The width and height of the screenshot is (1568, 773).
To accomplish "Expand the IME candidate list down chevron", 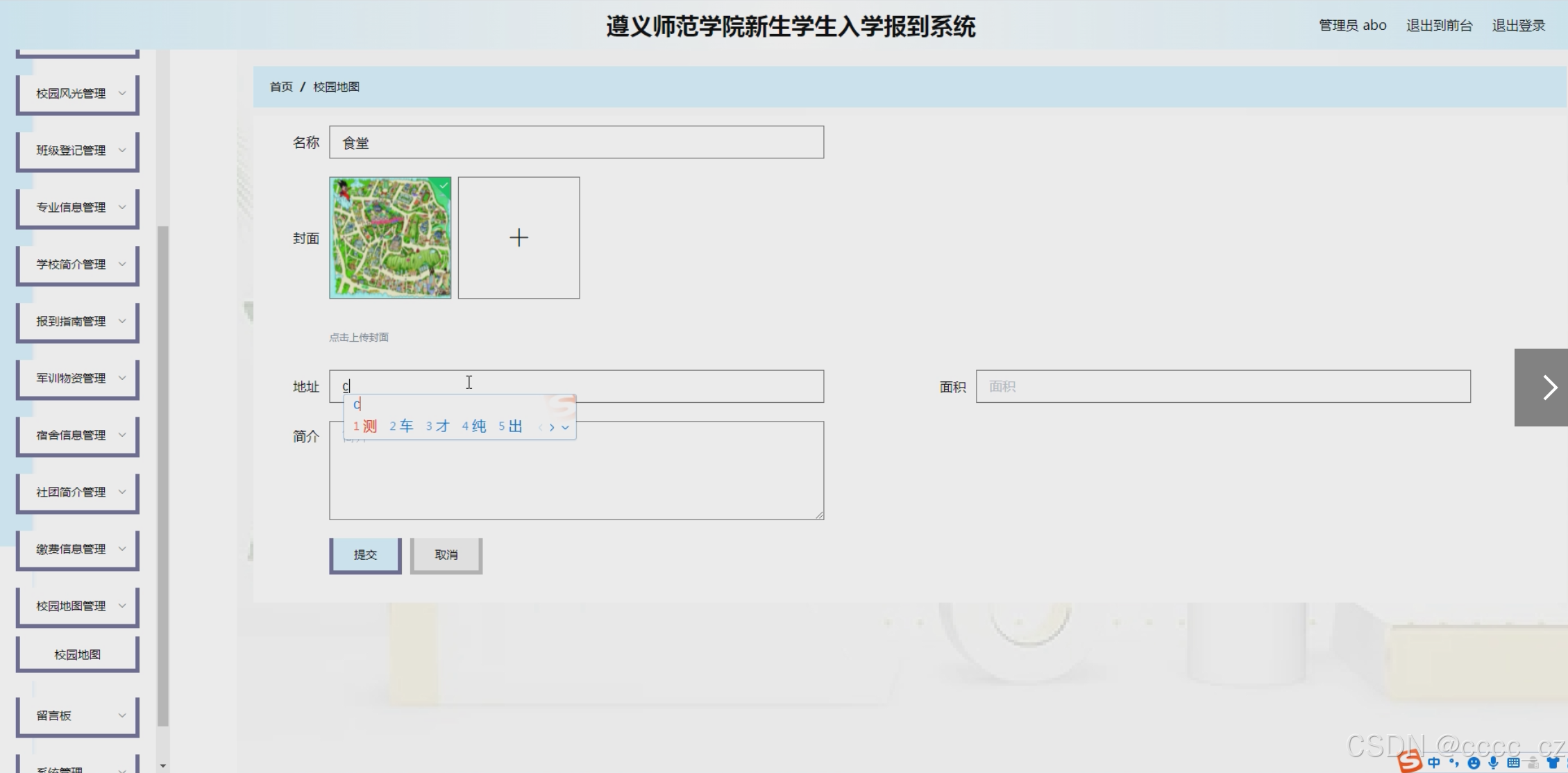I will point(565,427).
